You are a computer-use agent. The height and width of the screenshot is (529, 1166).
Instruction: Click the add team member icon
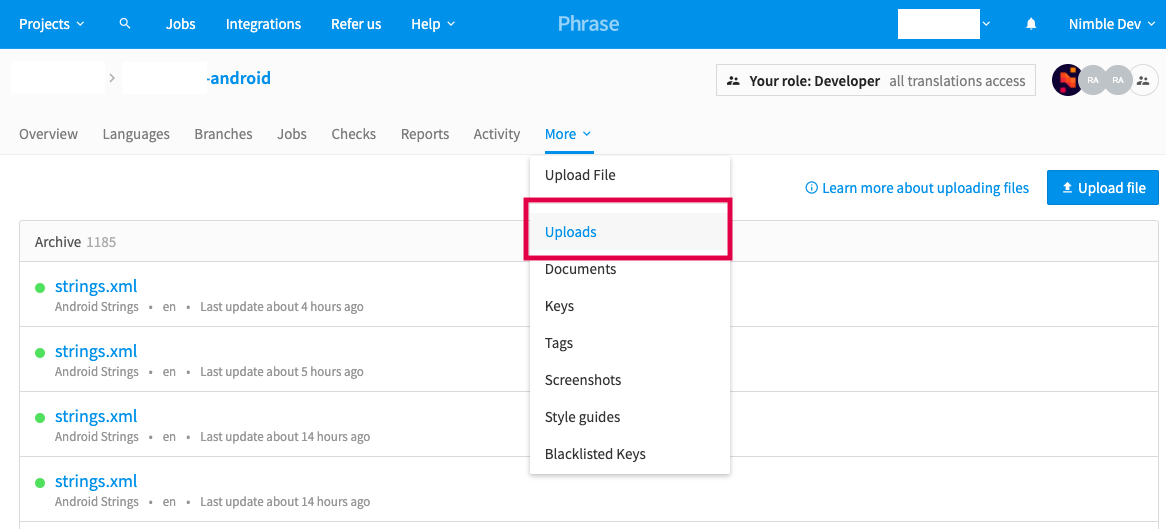[1142, 81]
